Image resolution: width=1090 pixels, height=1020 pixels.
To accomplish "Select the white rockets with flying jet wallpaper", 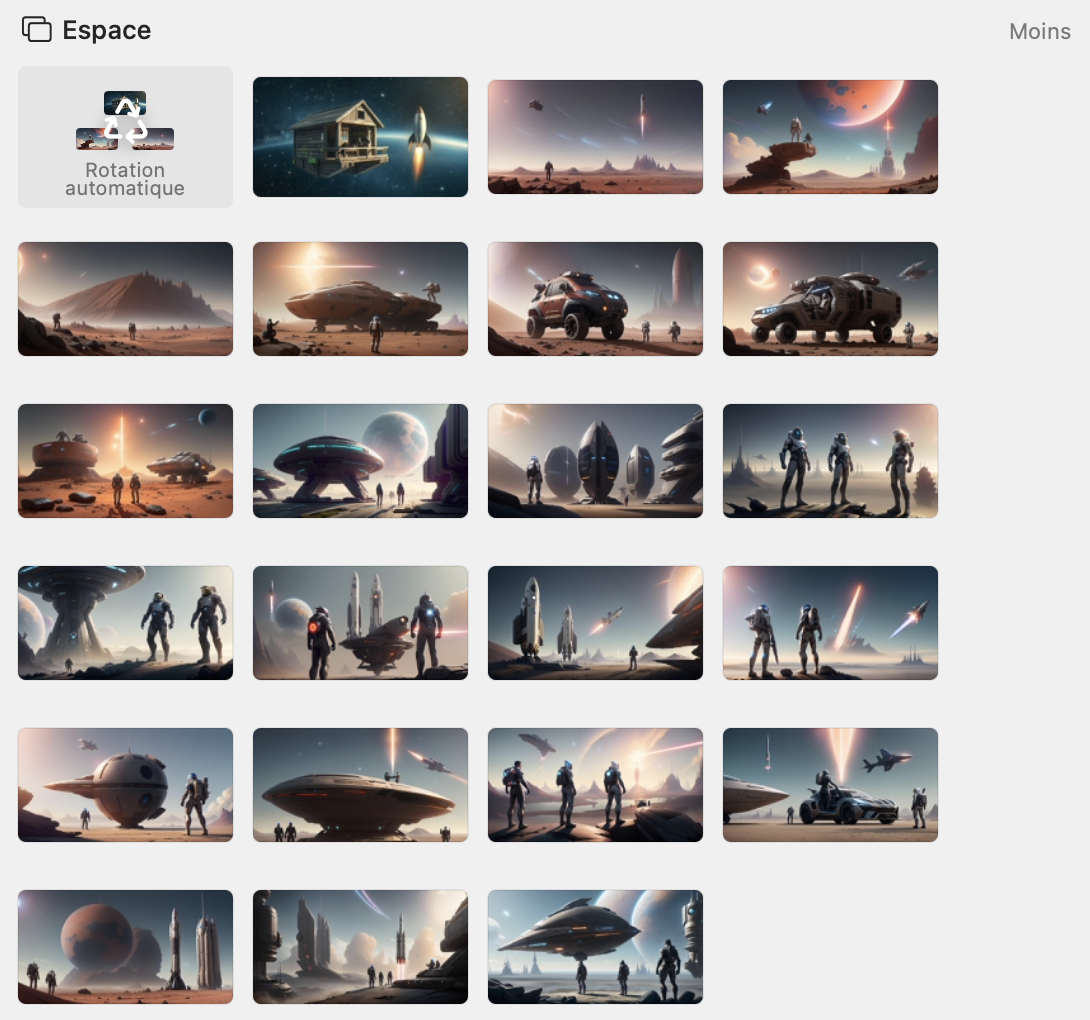I will click(595, 623).
